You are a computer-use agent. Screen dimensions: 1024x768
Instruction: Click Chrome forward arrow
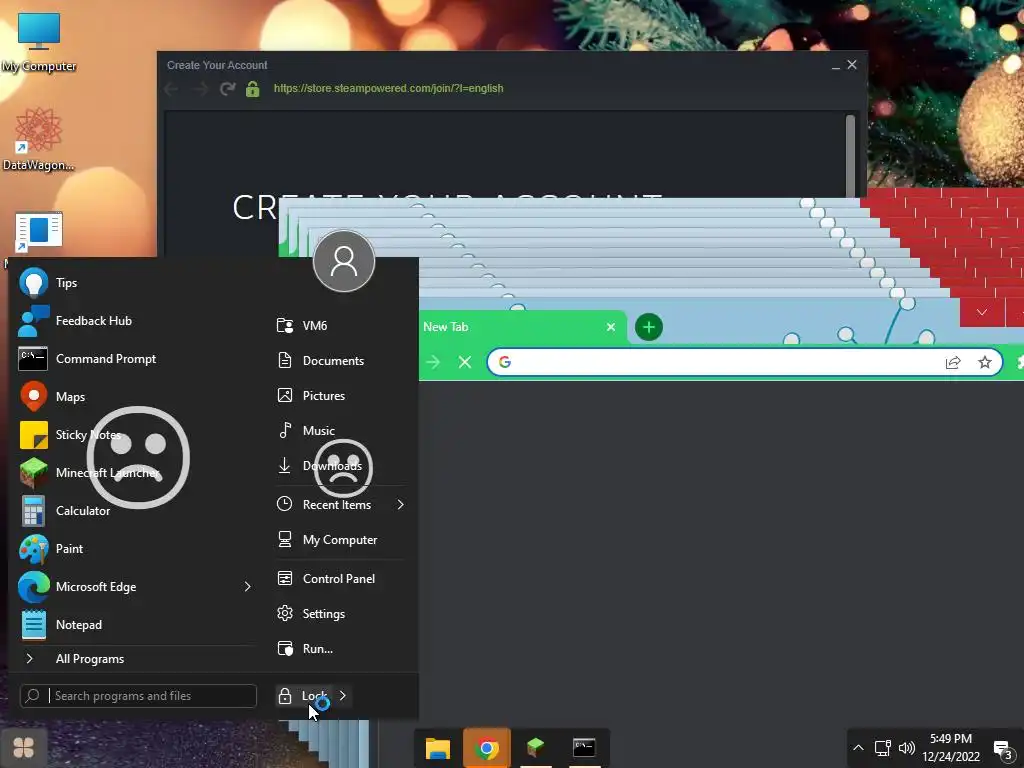433,362
